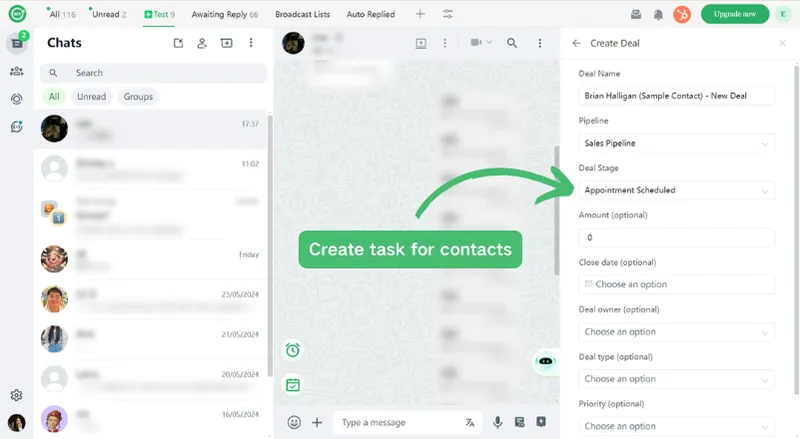The width and height of the screenshot is (800, 439).
Task: Select the All chat filter chip
Action: 54,97
